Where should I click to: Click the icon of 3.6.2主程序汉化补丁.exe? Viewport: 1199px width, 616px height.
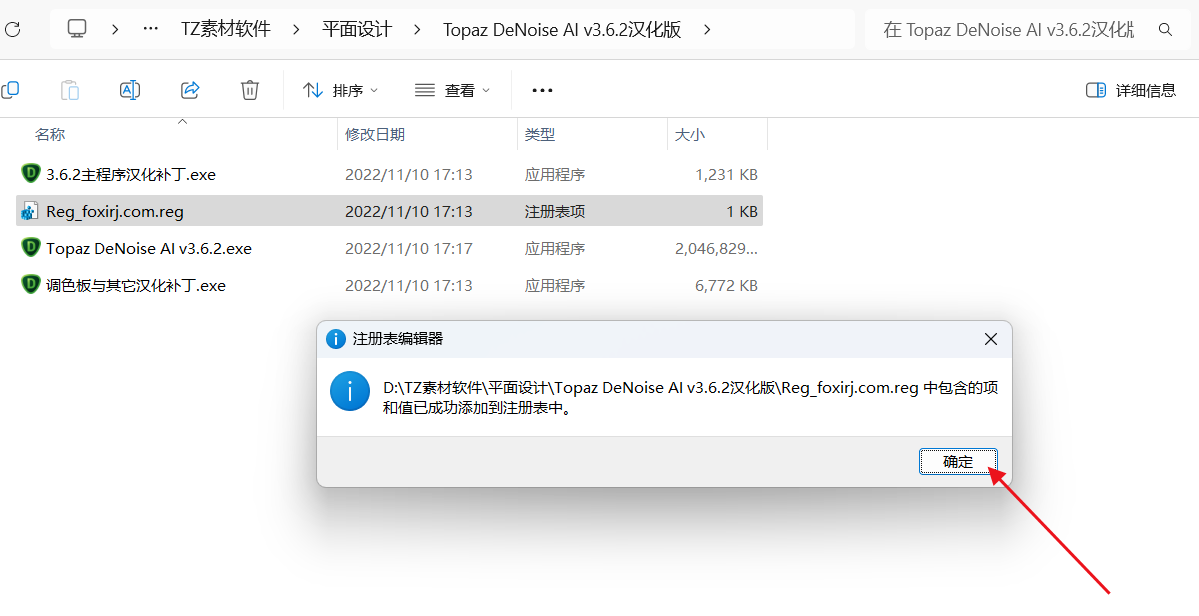pyautogui.click(x=31, y=173)
